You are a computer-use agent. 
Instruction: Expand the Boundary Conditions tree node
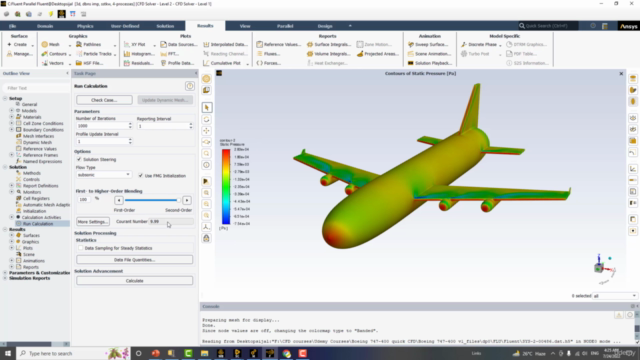pos(12,130)
